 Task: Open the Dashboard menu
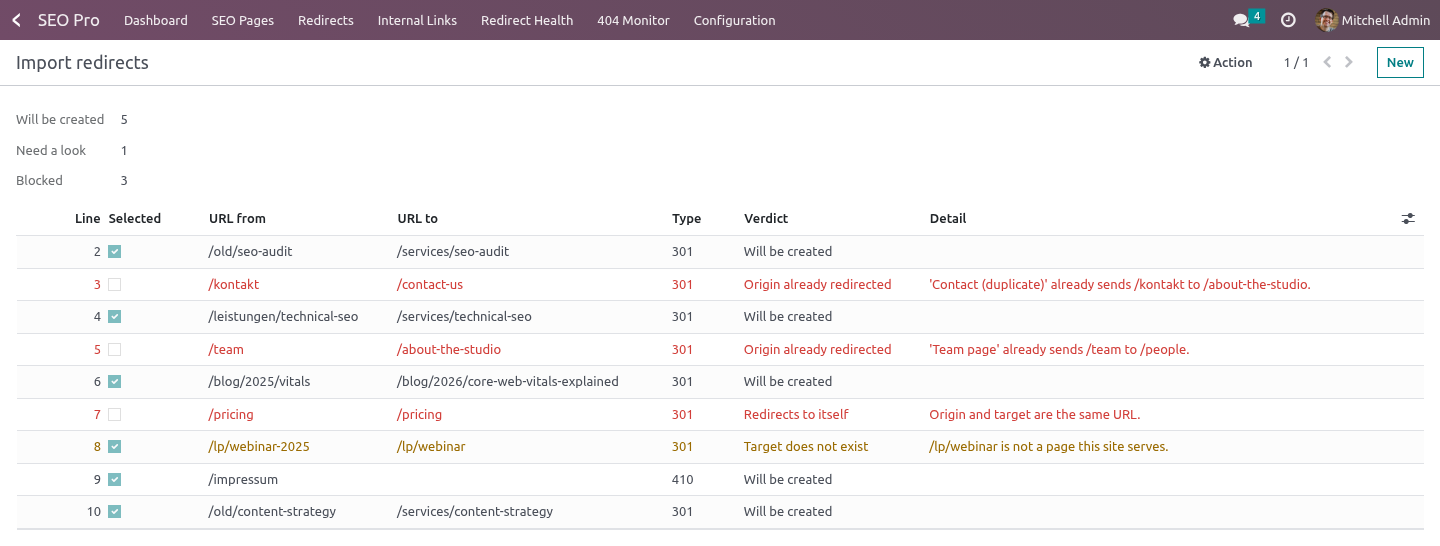pyautogui.click(x=156, y=20)
